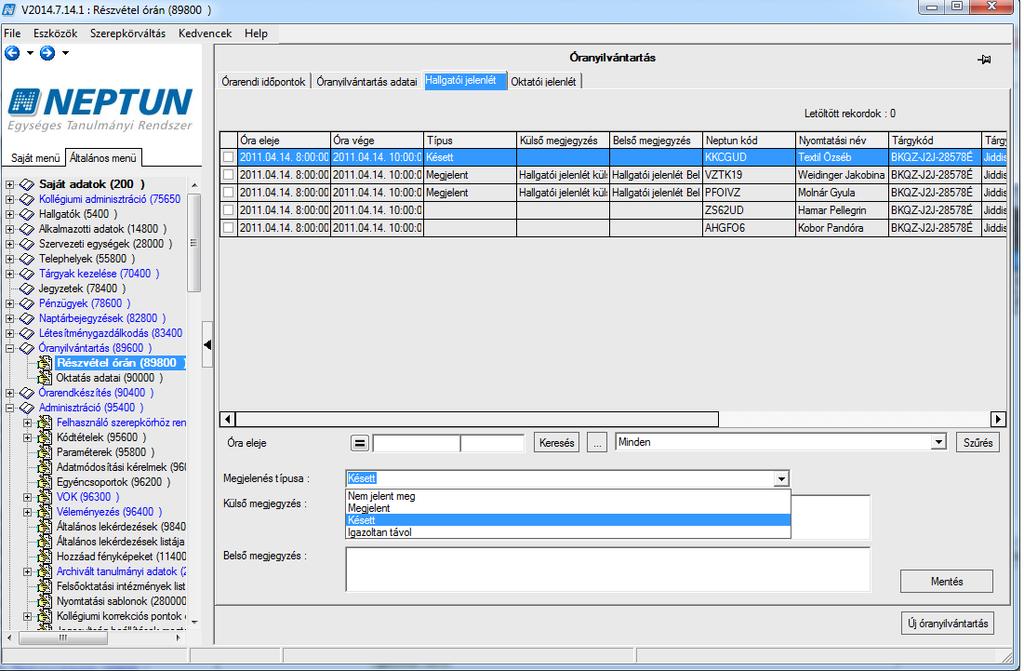Click into the Belső megjegyzés text area
Viewport: 1024px width, 671px height.
tap(608, 569)
